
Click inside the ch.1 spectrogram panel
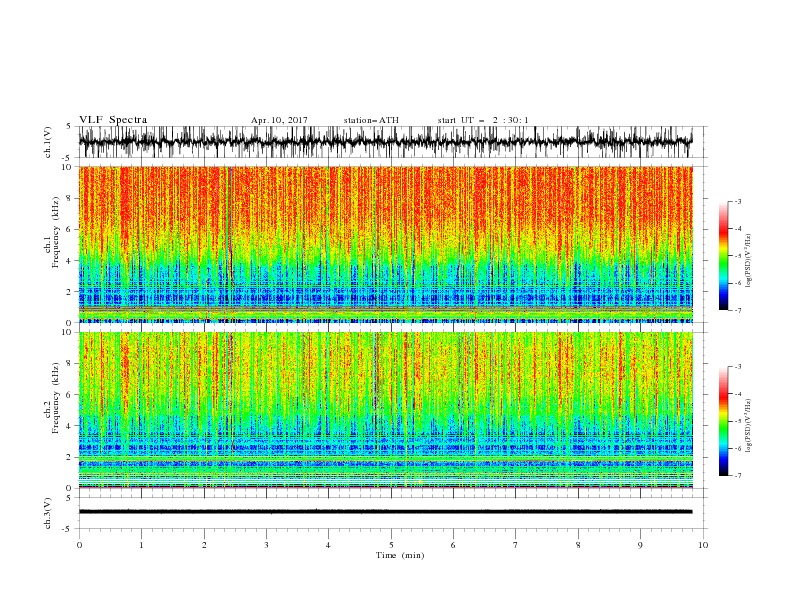pyautogui.click(x=385, y=244)
